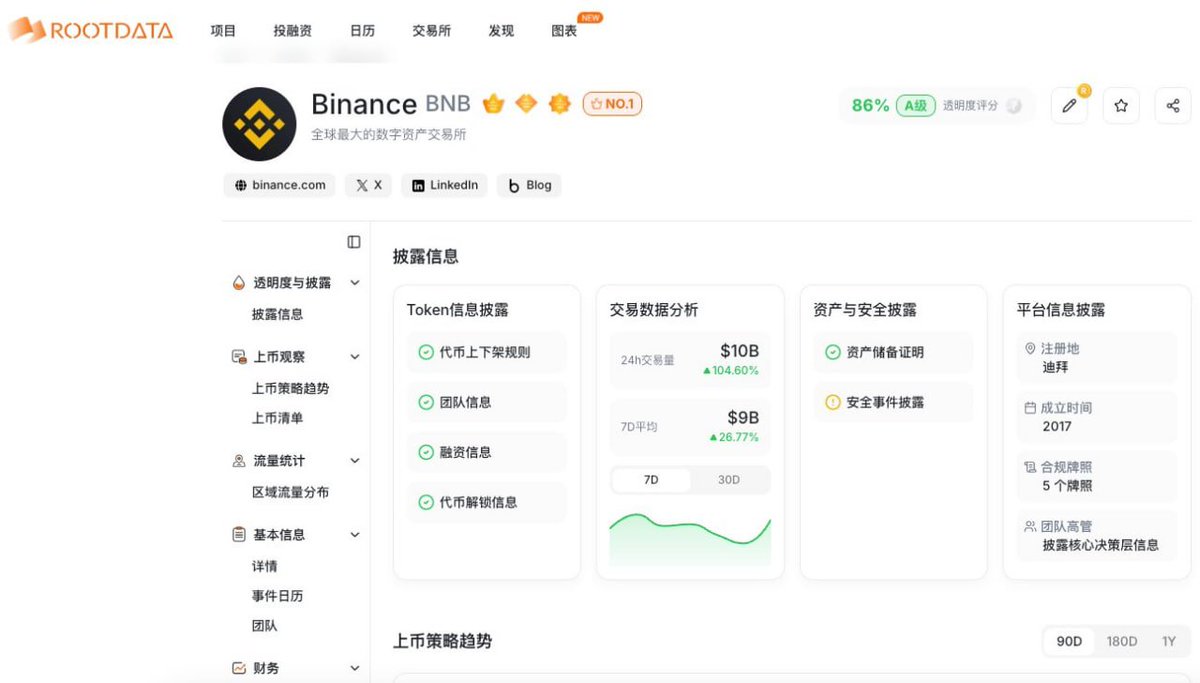The width and height of the screenshot is (1200, 683).
Task: Click the Binance round logo avatar
Action: click(x=259, y=124)
